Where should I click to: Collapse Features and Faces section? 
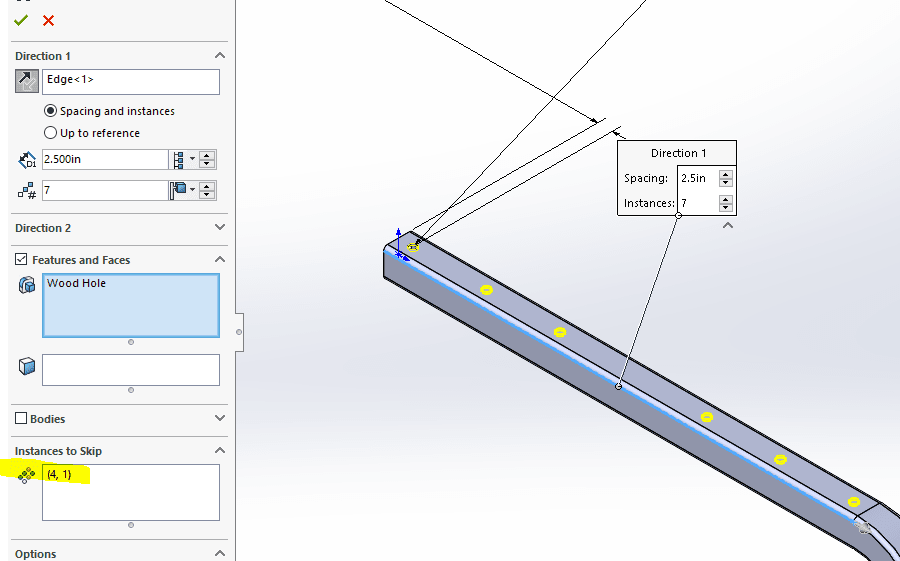(219, 260)
